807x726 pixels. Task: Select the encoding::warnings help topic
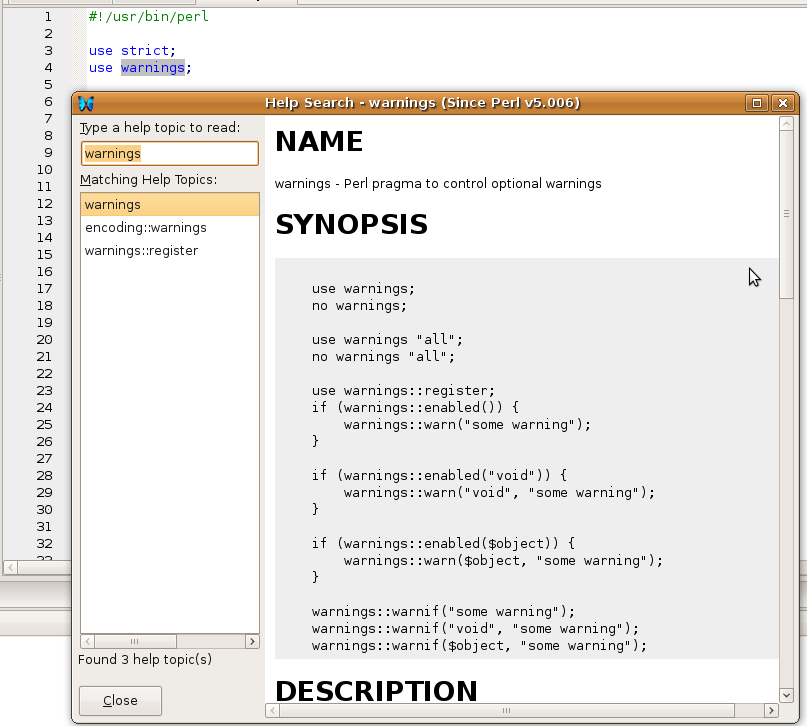pyautogui.click(x=144, y=227)
